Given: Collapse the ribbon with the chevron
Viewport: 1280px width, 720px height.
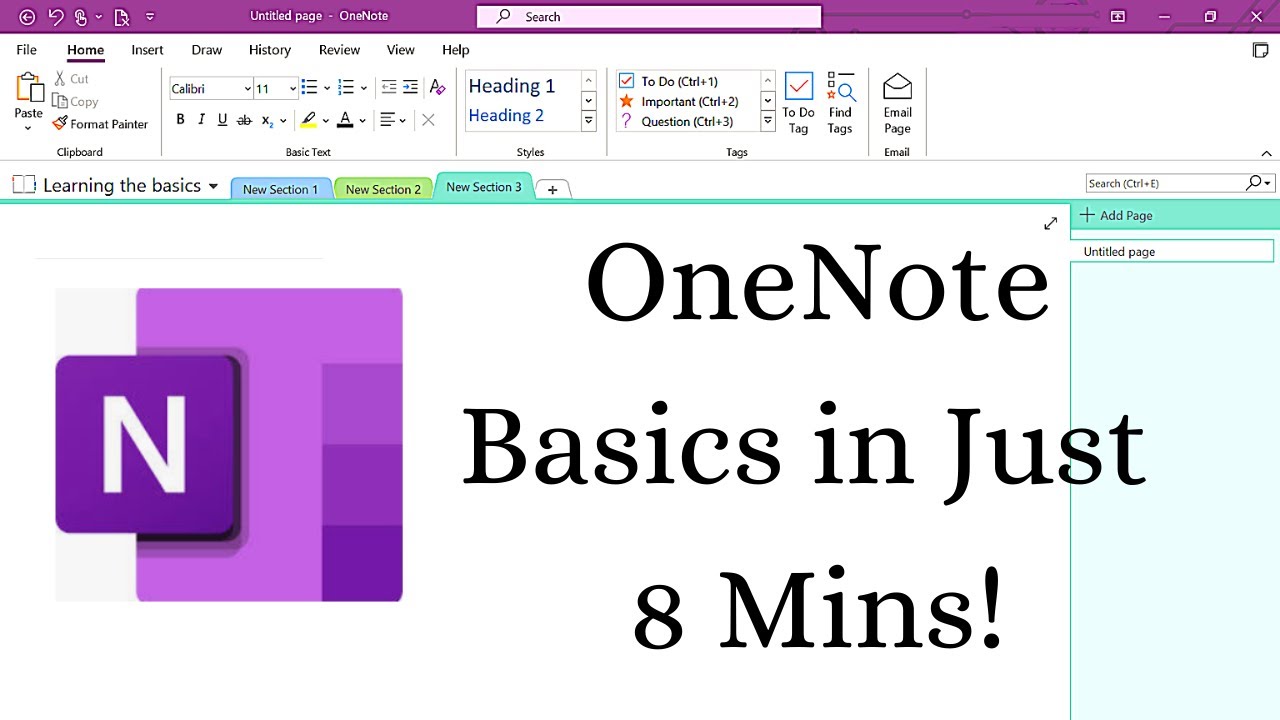Looking at the screenshot, I should 1266,153.
